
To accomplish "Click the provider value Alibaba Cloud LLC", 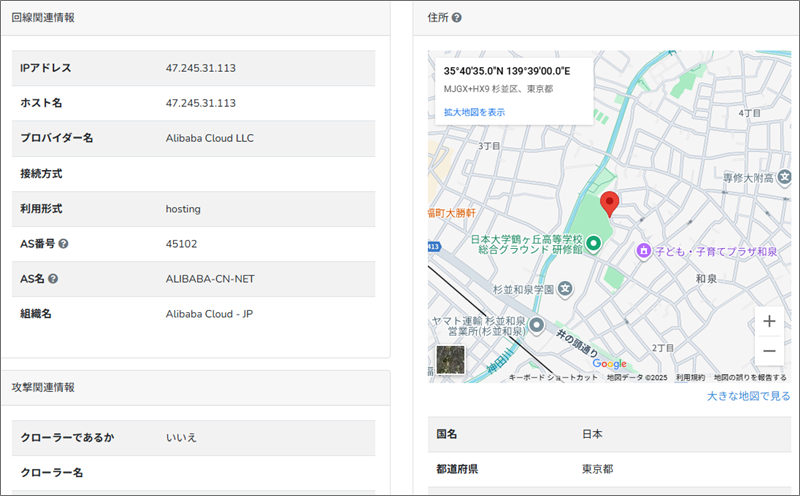I will pyautogui.click(x=210, y=138).
